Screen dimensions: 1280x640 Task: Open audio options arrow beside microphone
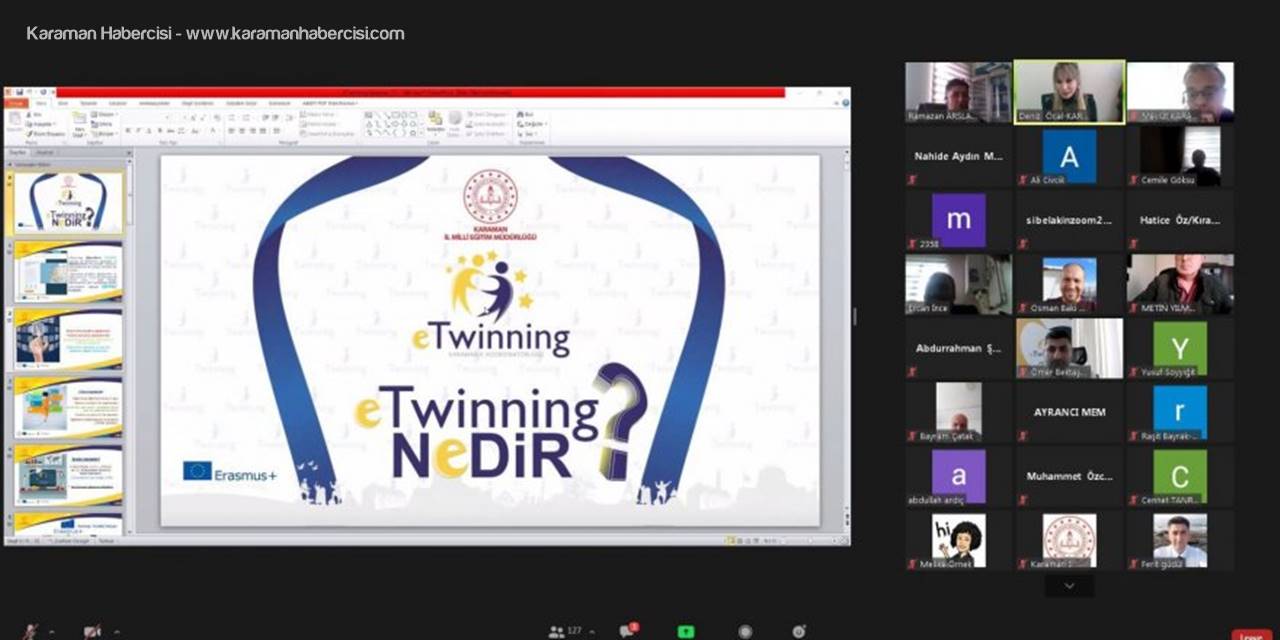[x=51, y=632]
